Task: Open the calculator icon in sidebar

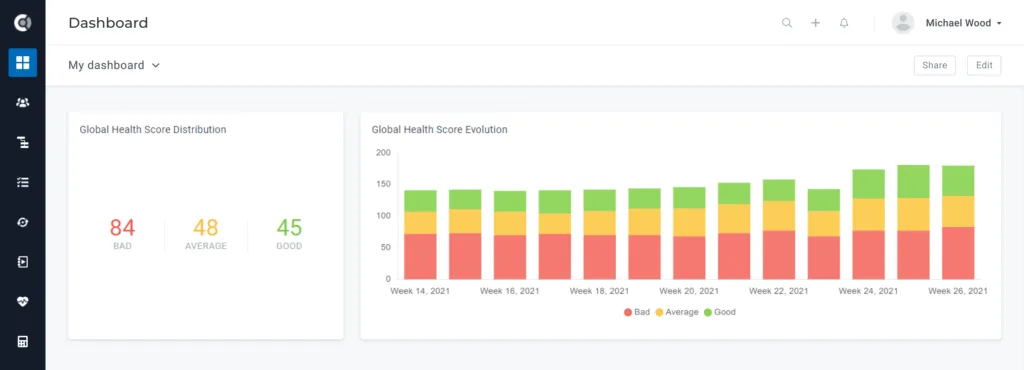Action: [x=23, y=341]
